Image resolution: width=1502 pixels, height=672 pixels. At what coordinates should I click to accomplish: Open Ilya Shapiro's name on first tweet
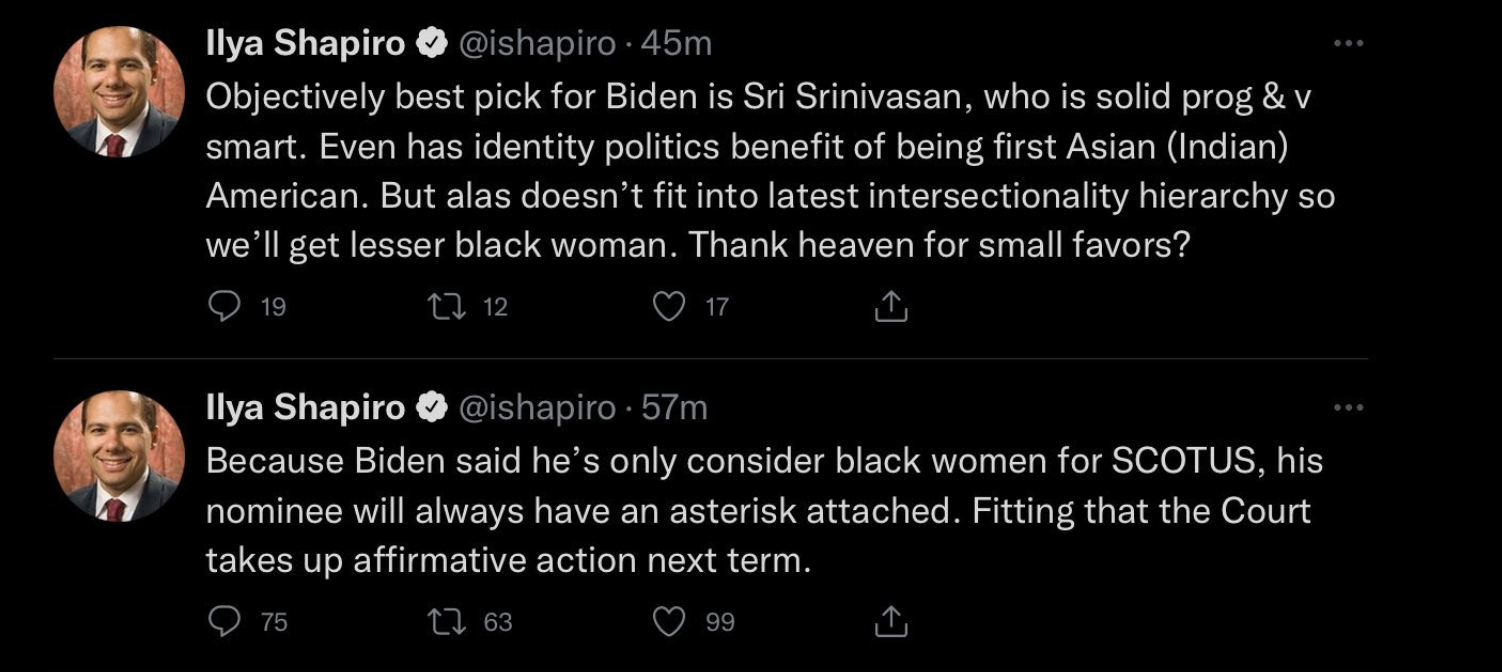pyautogui.click(x=304, y=43)
